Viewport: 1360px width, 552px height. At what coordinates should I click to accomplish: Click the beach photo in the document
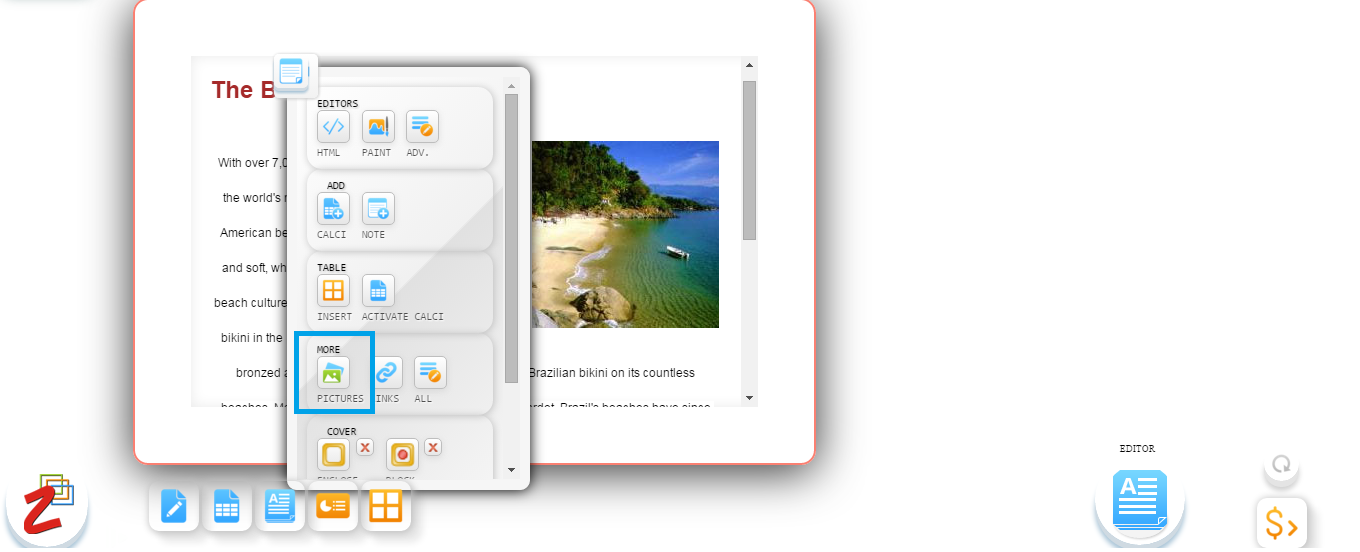tap(625, 234)
